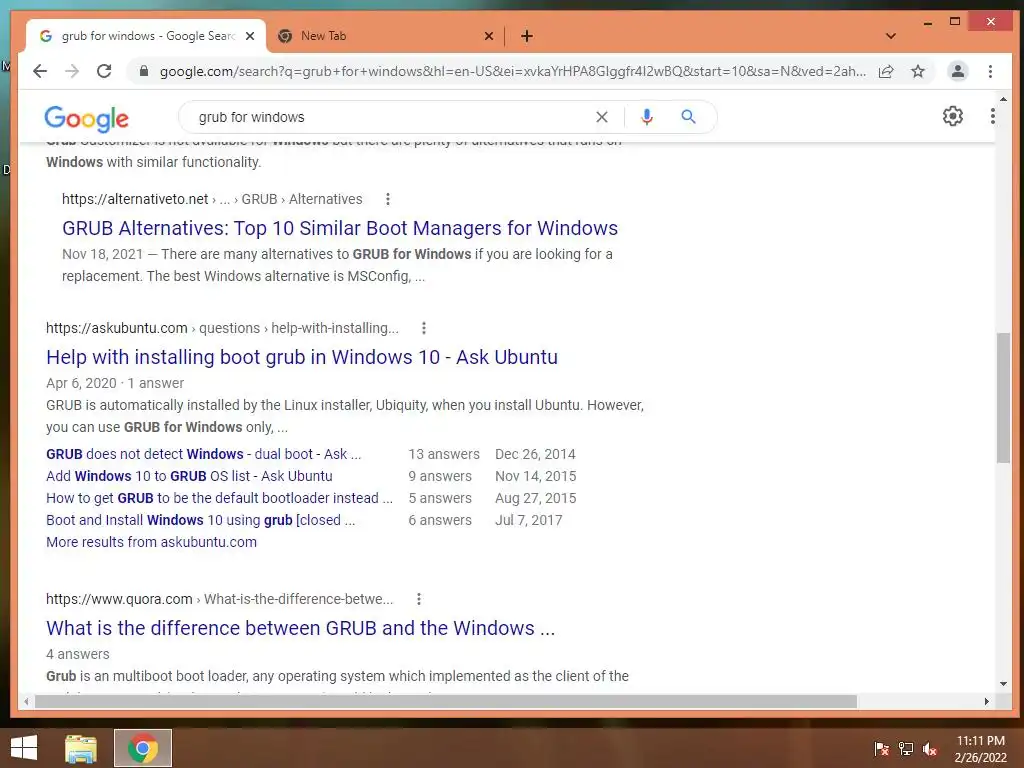Open GRUB does not detect Windows link
Viewport: 1024px width, 768px height.
(203, 454)
